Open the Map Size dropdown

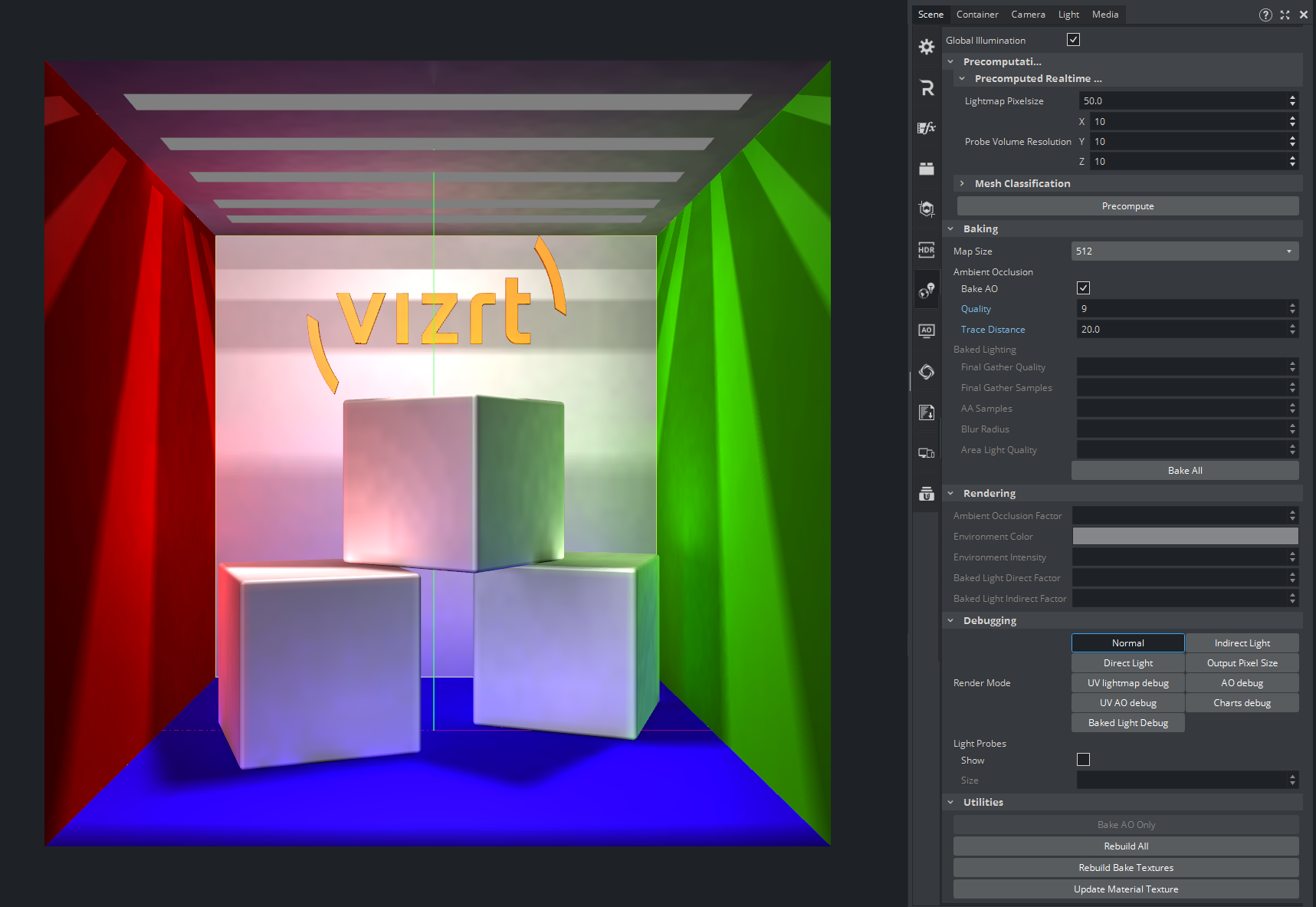tap(1184, 251)
